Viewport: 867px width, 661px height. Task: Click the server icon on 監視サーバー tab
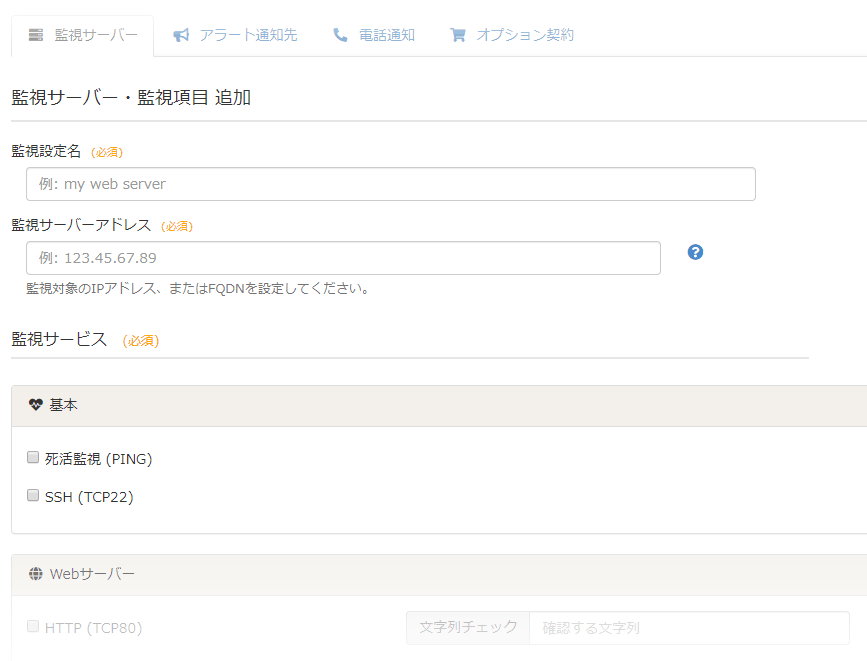click(36, 35)
